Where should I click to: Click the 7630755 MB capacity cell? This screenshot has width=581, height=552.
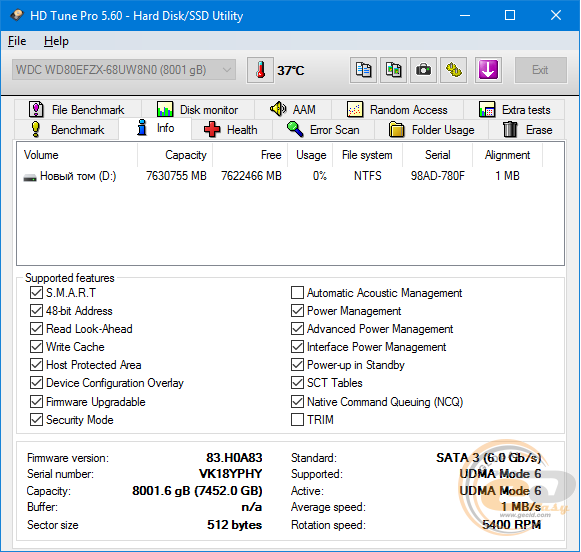176,176
